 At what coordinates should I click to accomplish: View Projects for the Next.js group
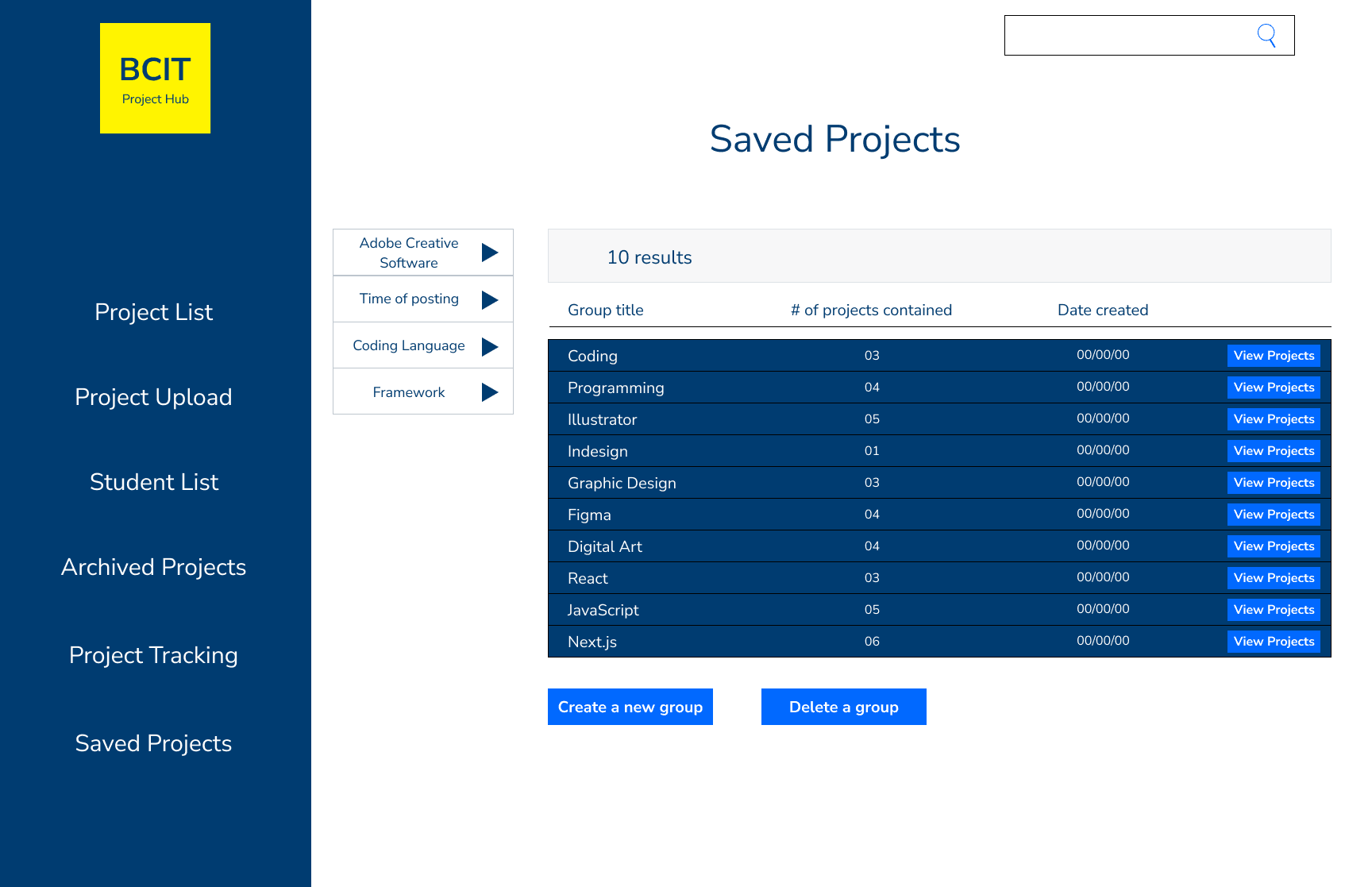(1274, 641)
